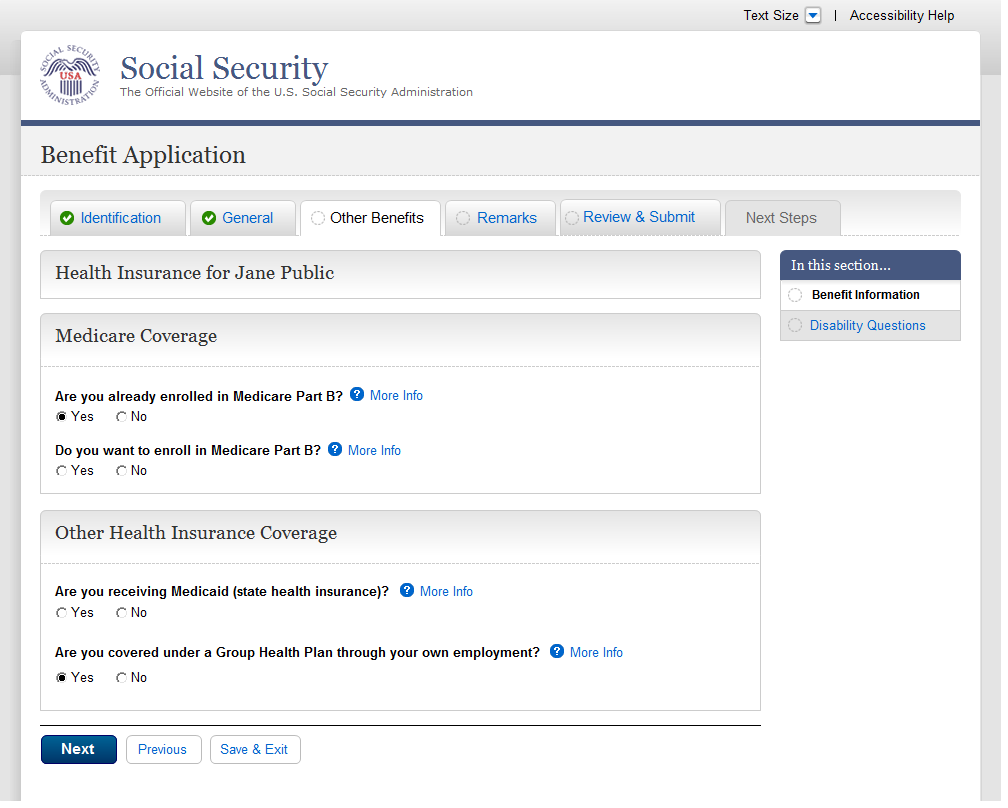Screen dimensions: 1008x808
Task: Open the Text Size dropdown arrow
Action: click(813, 15)
